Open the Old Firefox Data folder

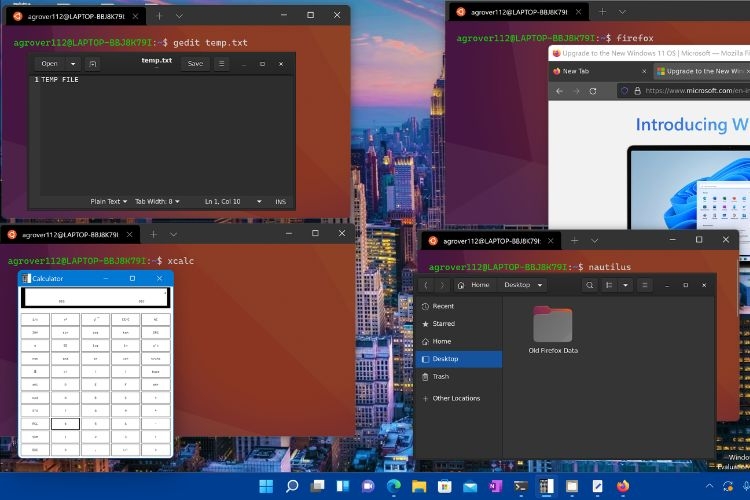pyautogui.click(x=553, y=328)
